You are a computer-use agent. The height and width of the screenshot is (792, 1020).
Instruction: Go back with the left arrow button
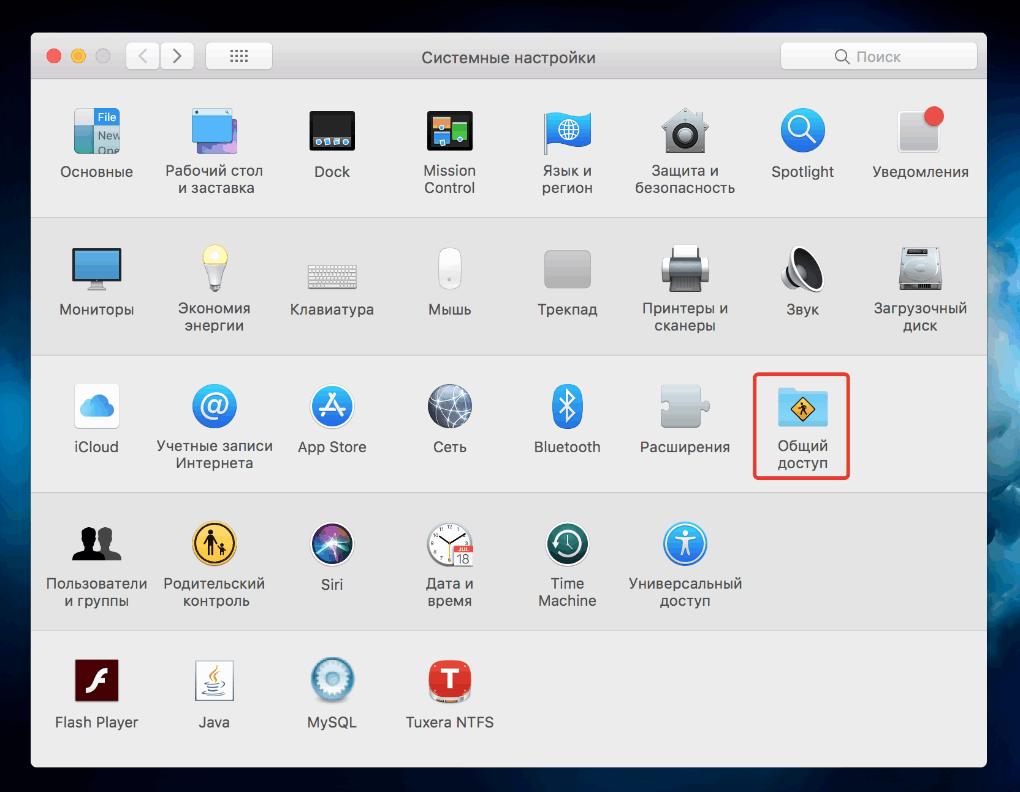click(x=143, y=56)
